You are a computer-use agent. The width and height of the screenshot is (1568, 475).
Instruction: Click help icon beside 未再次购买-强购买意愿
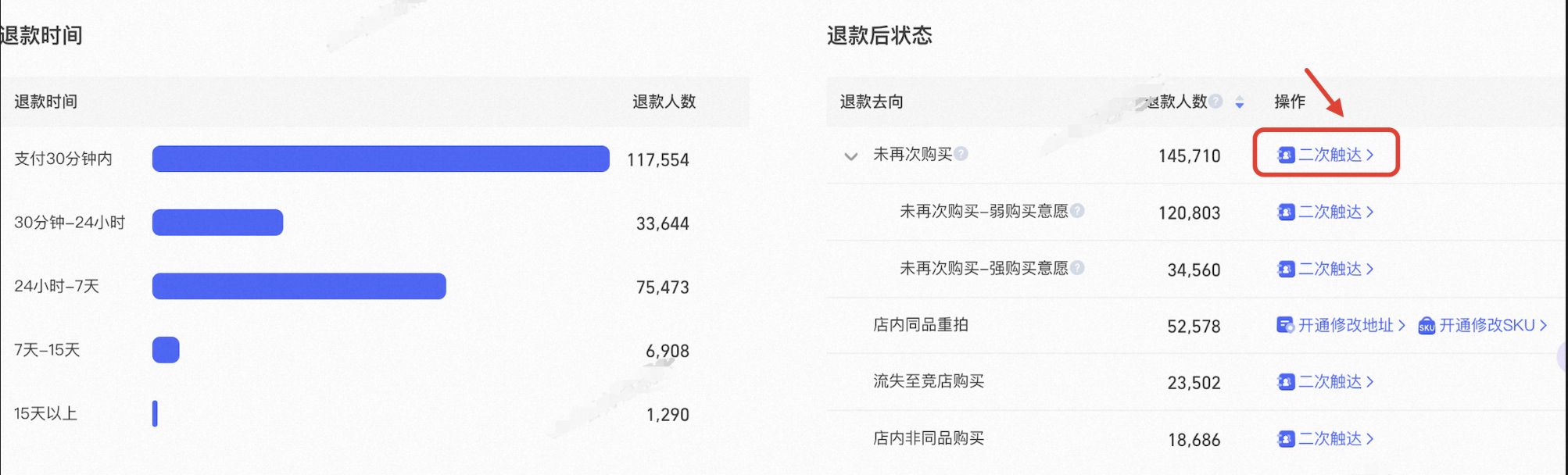(1077, 267)
